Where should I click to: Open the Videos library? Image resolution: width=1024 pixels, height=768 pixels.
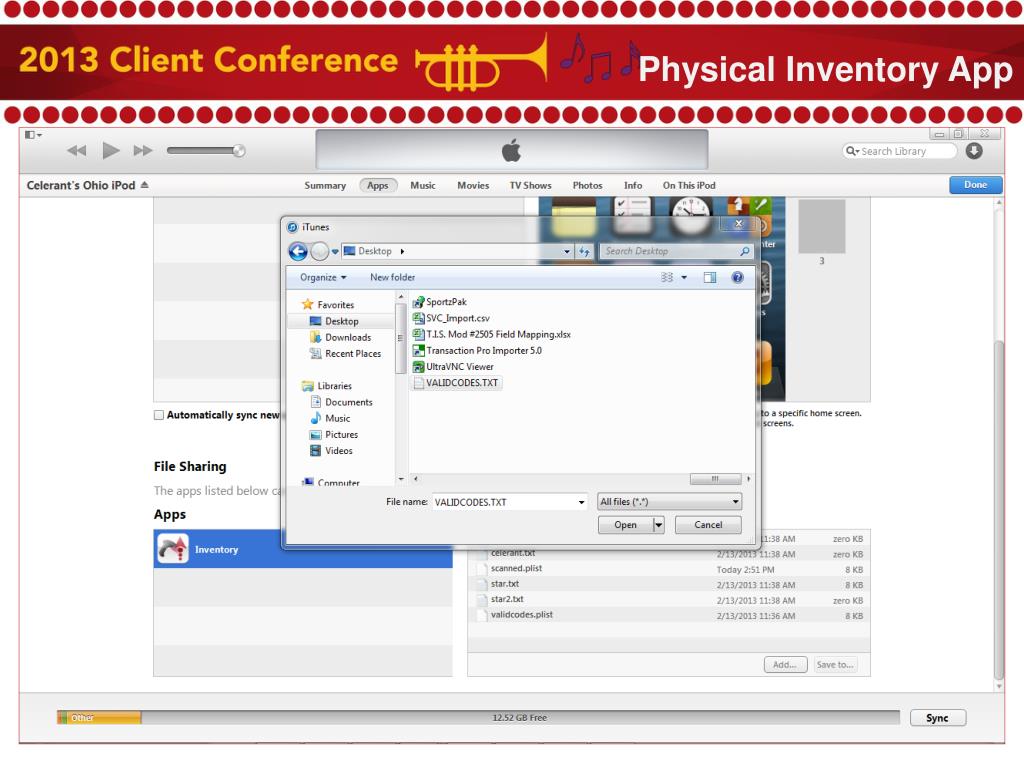[332, 451]
